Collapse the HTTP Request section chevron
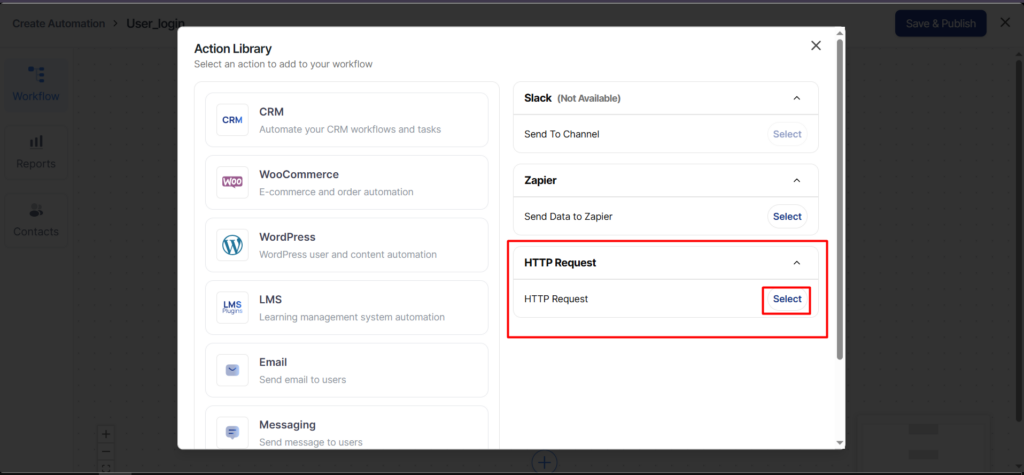The width and height of the screenshot is (1024, 475). click(x=796, y=263)
